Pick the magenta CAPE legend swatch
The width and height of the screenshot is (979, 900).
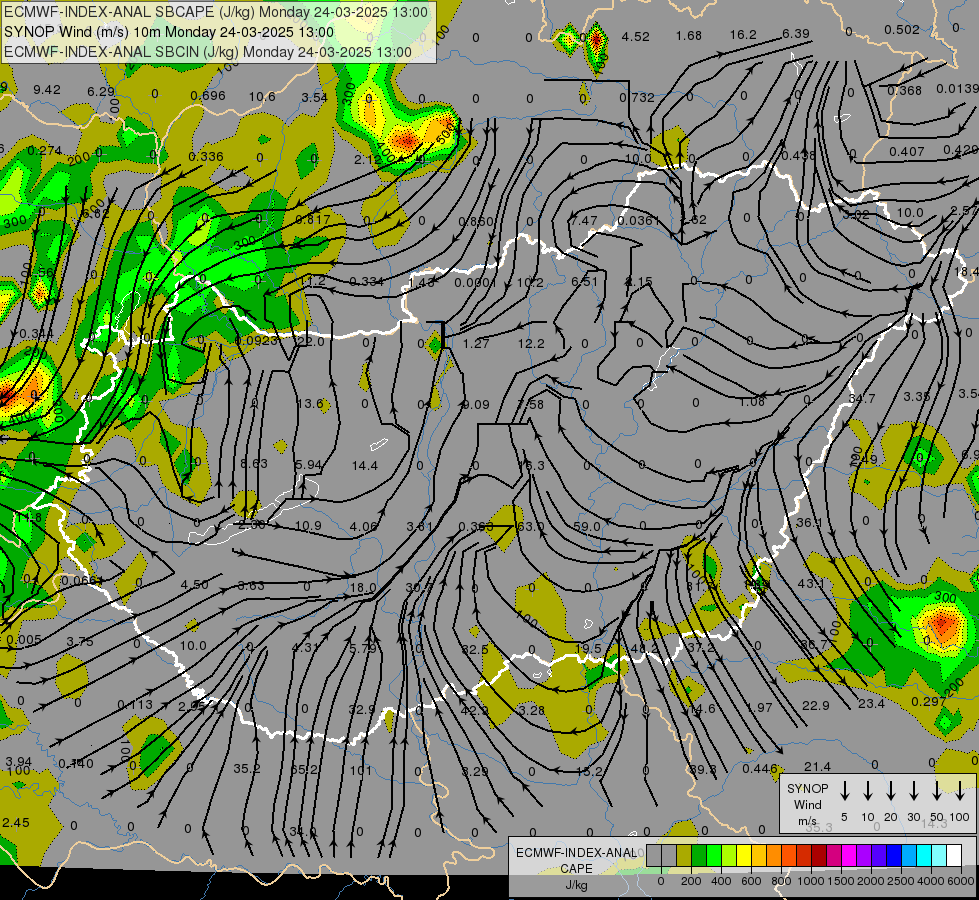[849, 856]
